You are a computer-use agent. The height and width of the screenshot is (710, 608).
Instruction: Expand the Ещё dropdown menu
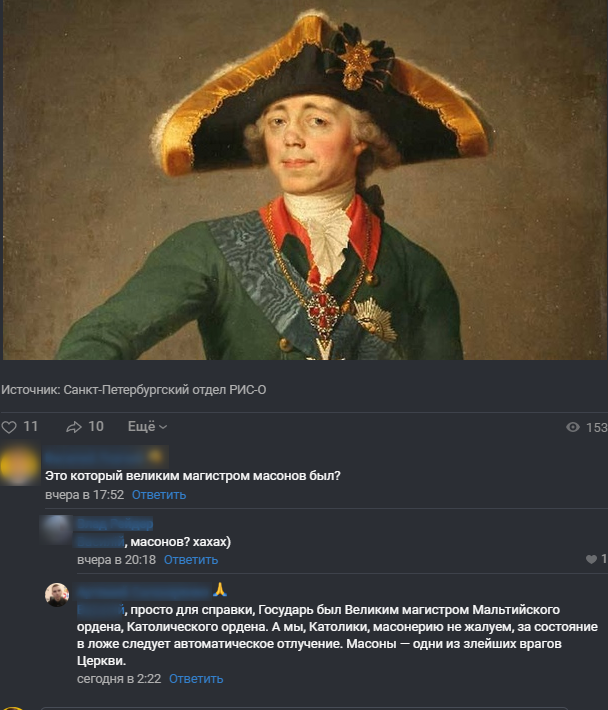pyautogui.click(x=148, y=427)
